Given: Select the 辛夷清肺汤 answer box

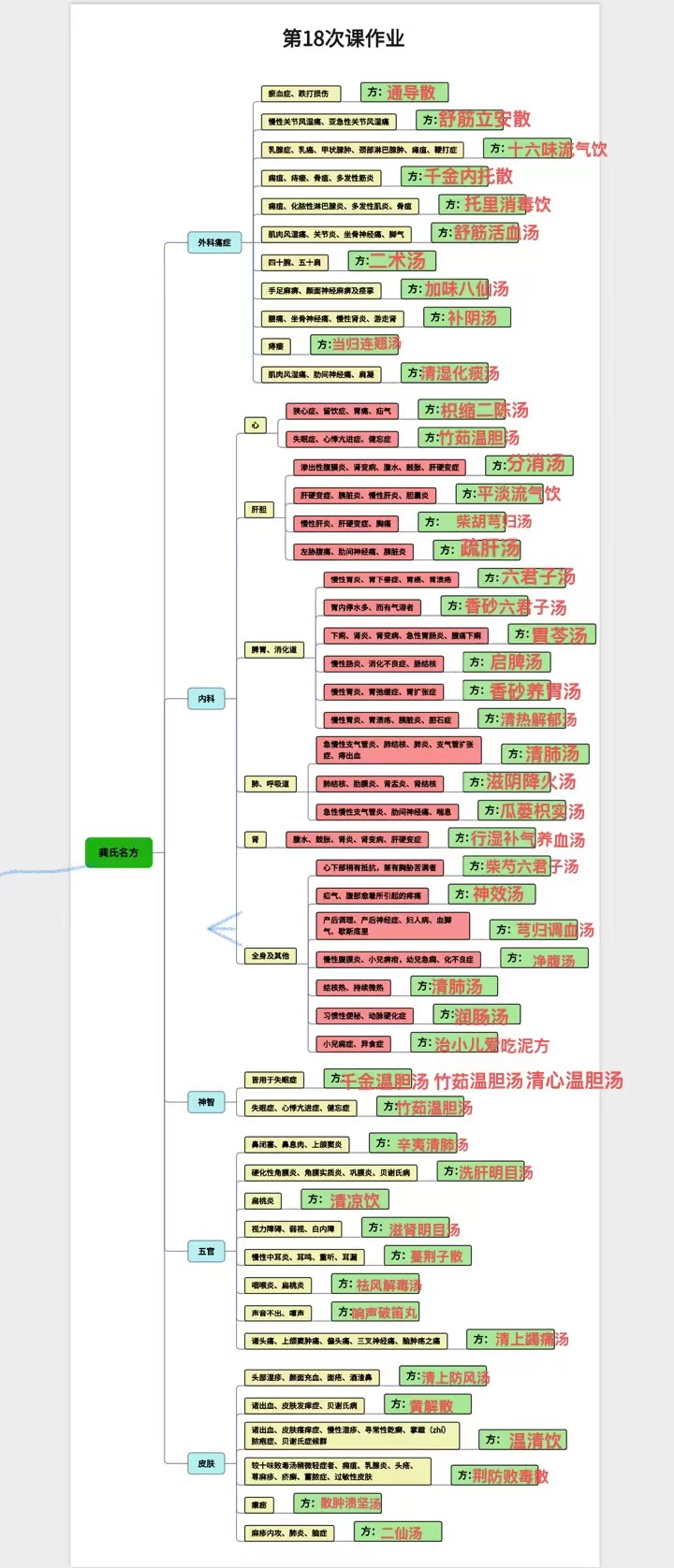Looking at the screenshot, I should click(x=412, y=1142).
